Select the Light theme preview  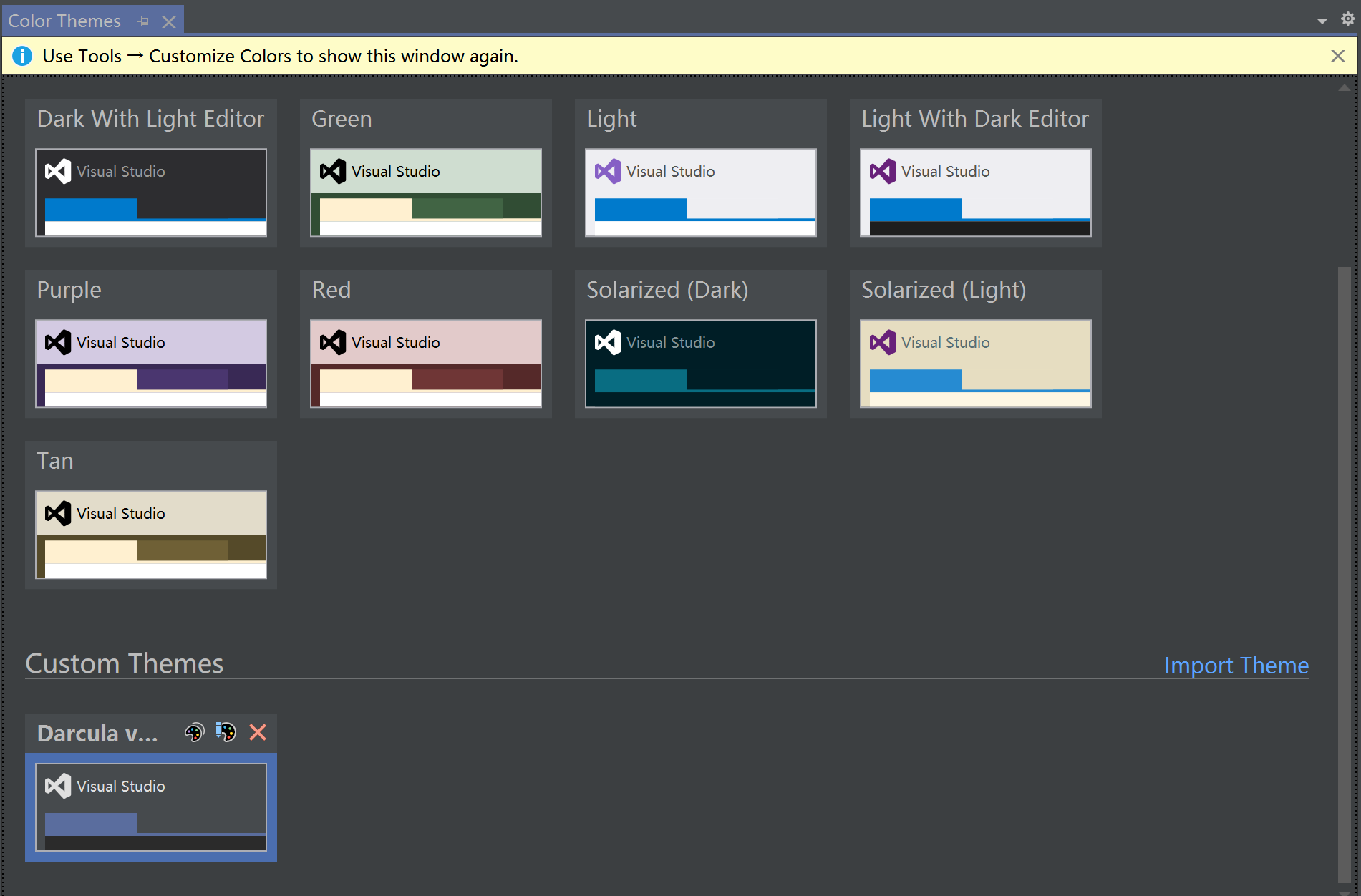pos(701,193)
